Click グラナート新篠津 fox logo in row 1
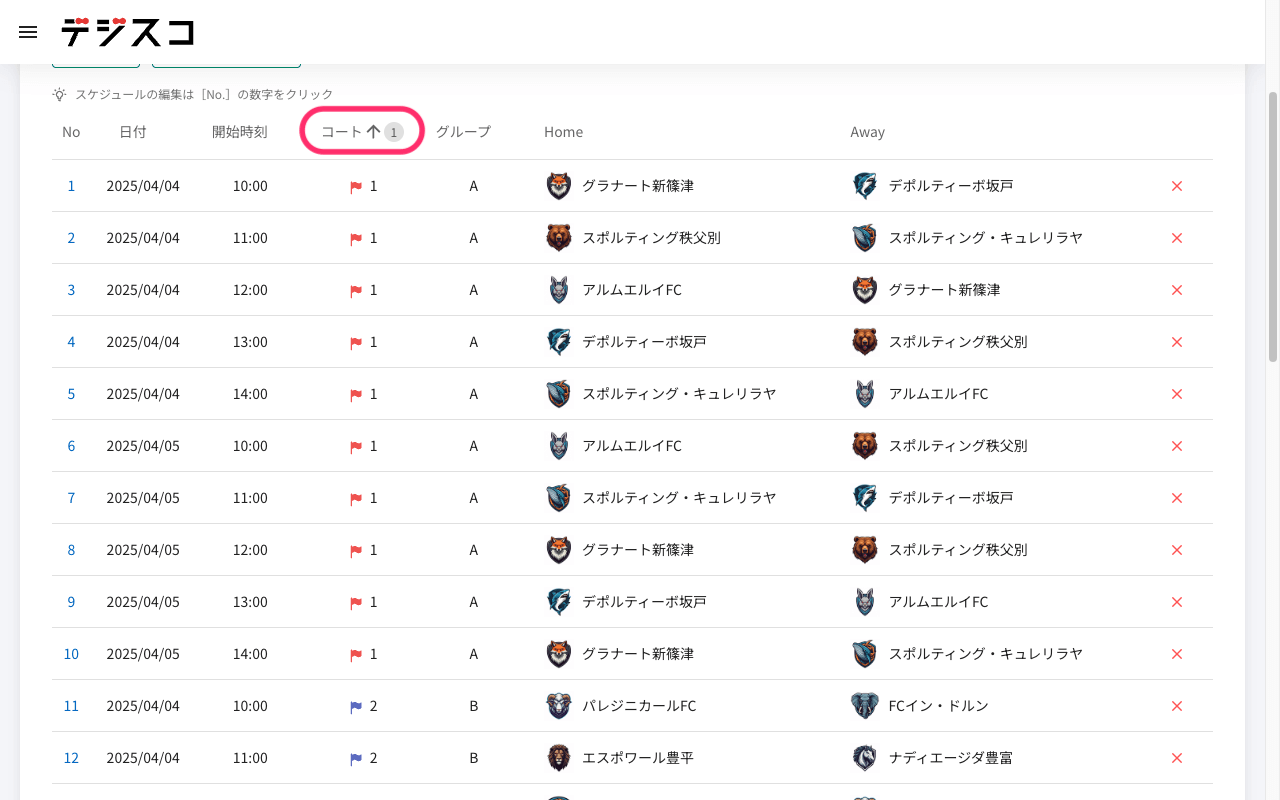 559,186
